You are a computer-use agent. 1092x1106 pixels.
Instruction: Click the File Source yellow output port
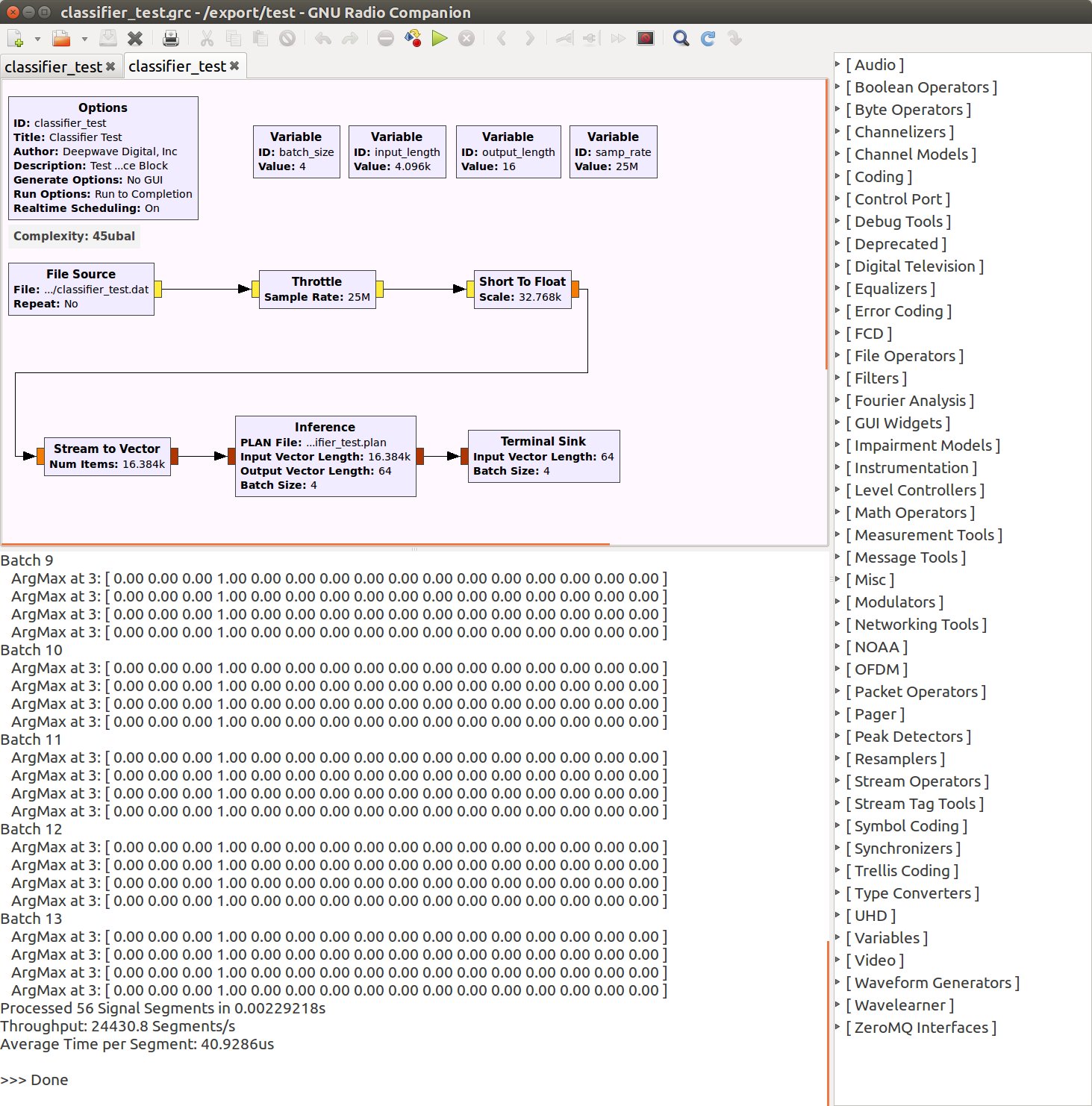click(158, 289)
